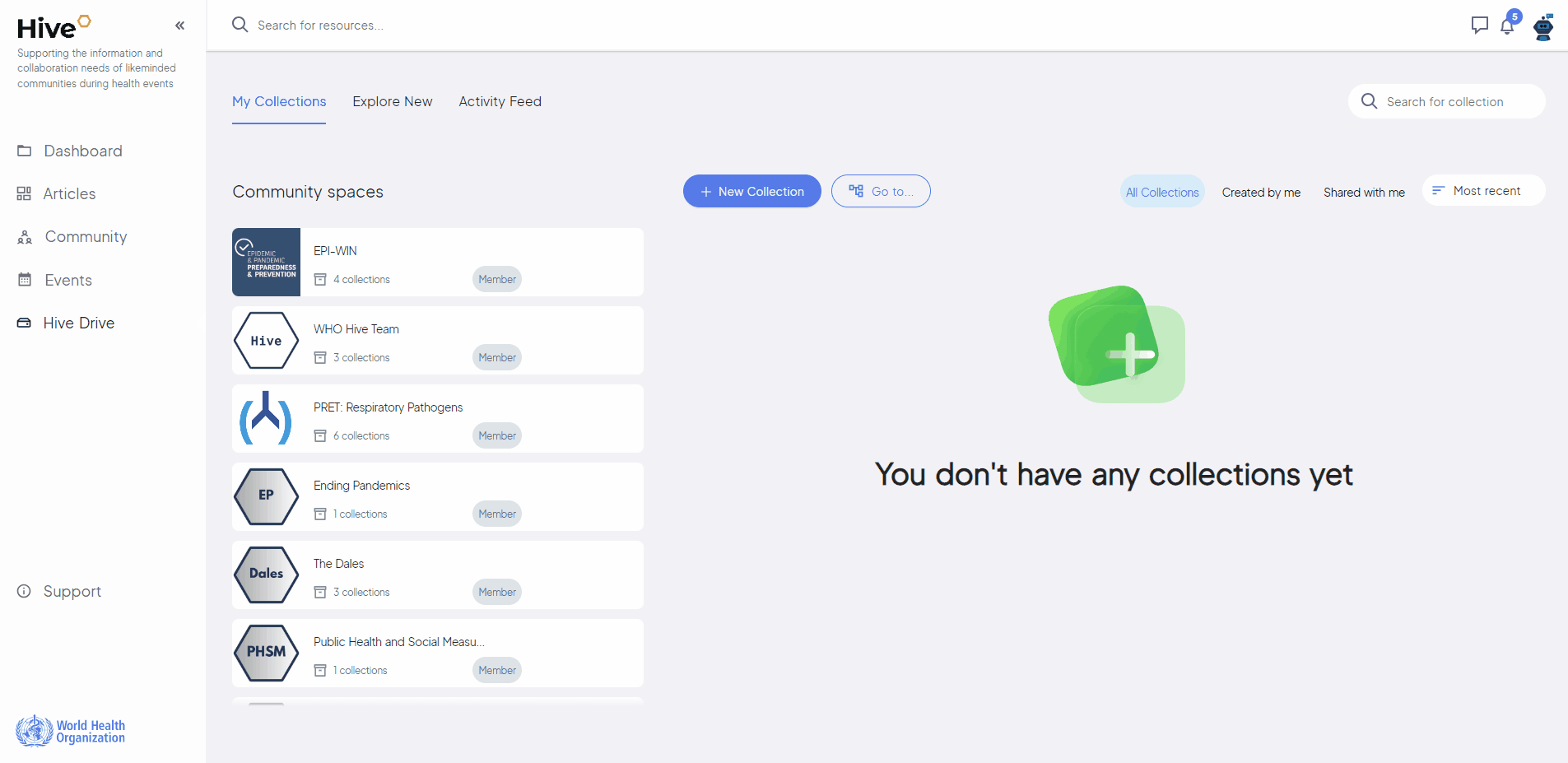Open Hive Drive in the sidebar
The width and height of the screenshot is (1568, 763).
[x=78, y=323]
